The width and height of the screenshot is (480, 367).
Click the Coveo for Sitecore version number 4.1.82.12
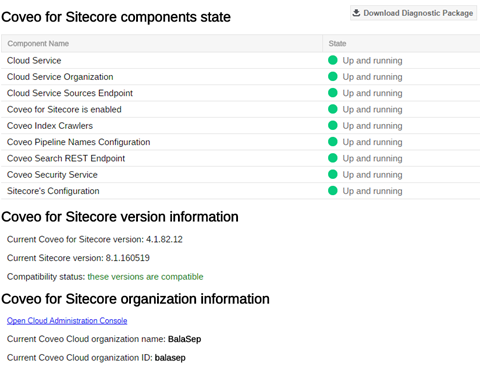(x=164, y=239)
